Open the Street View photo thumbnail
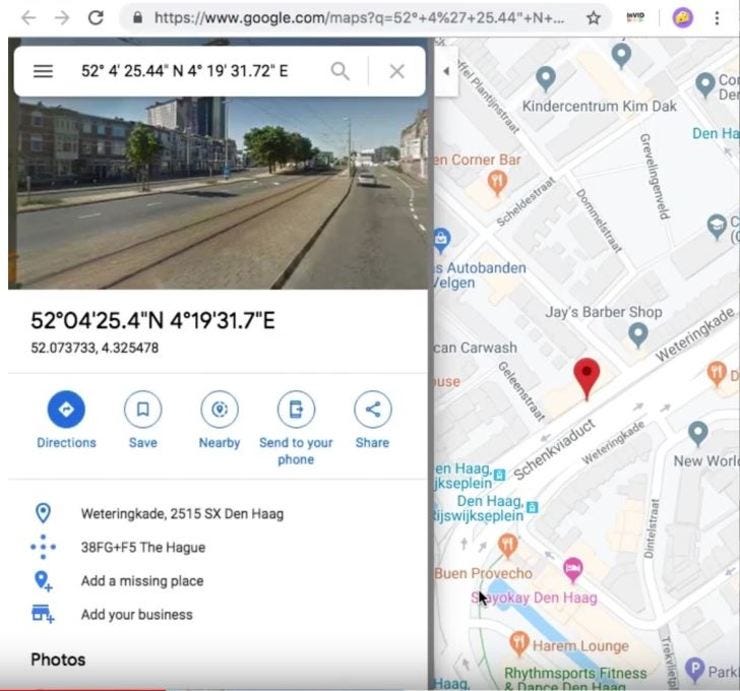The height and width of the screenshot is (691, 740). (218, 192)
